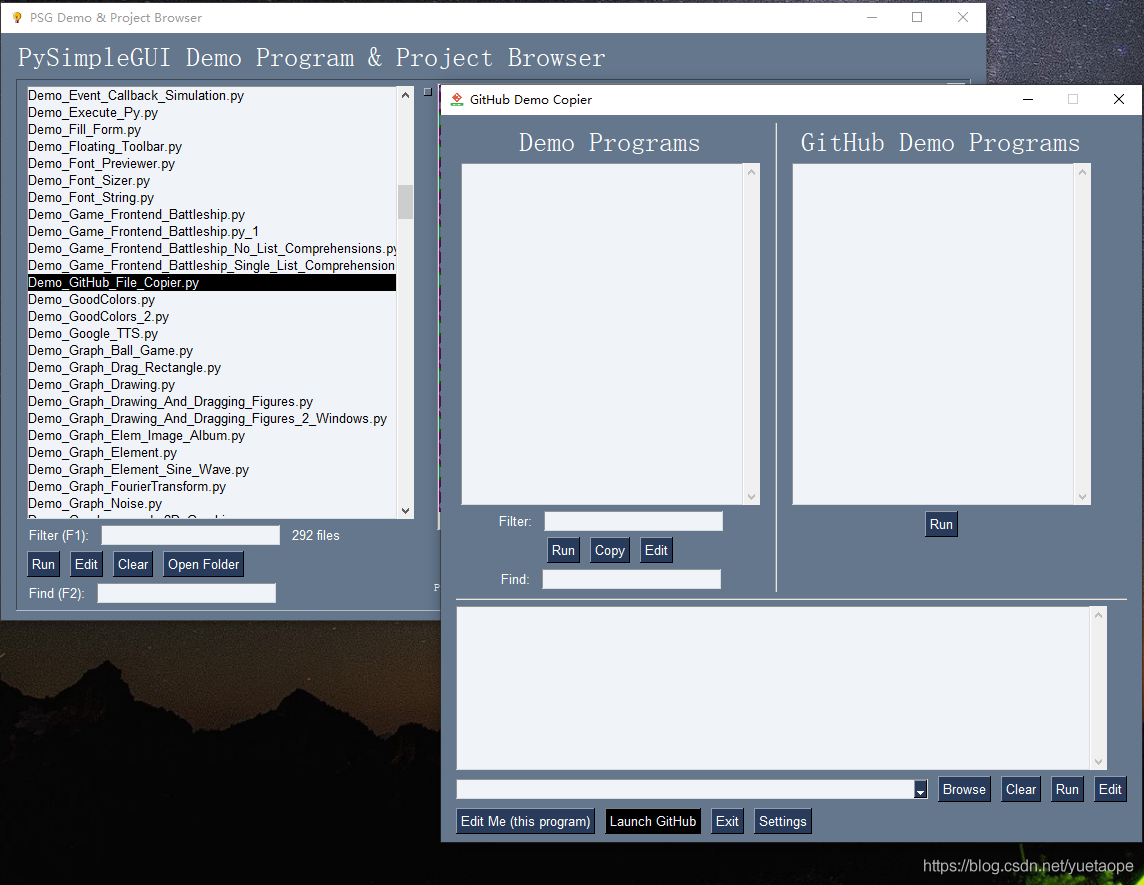Image resolution: width=1144 pixels, height=885 pixels.
Task: Click output pane scrollbar down arrow
Action: [1099, 762]
